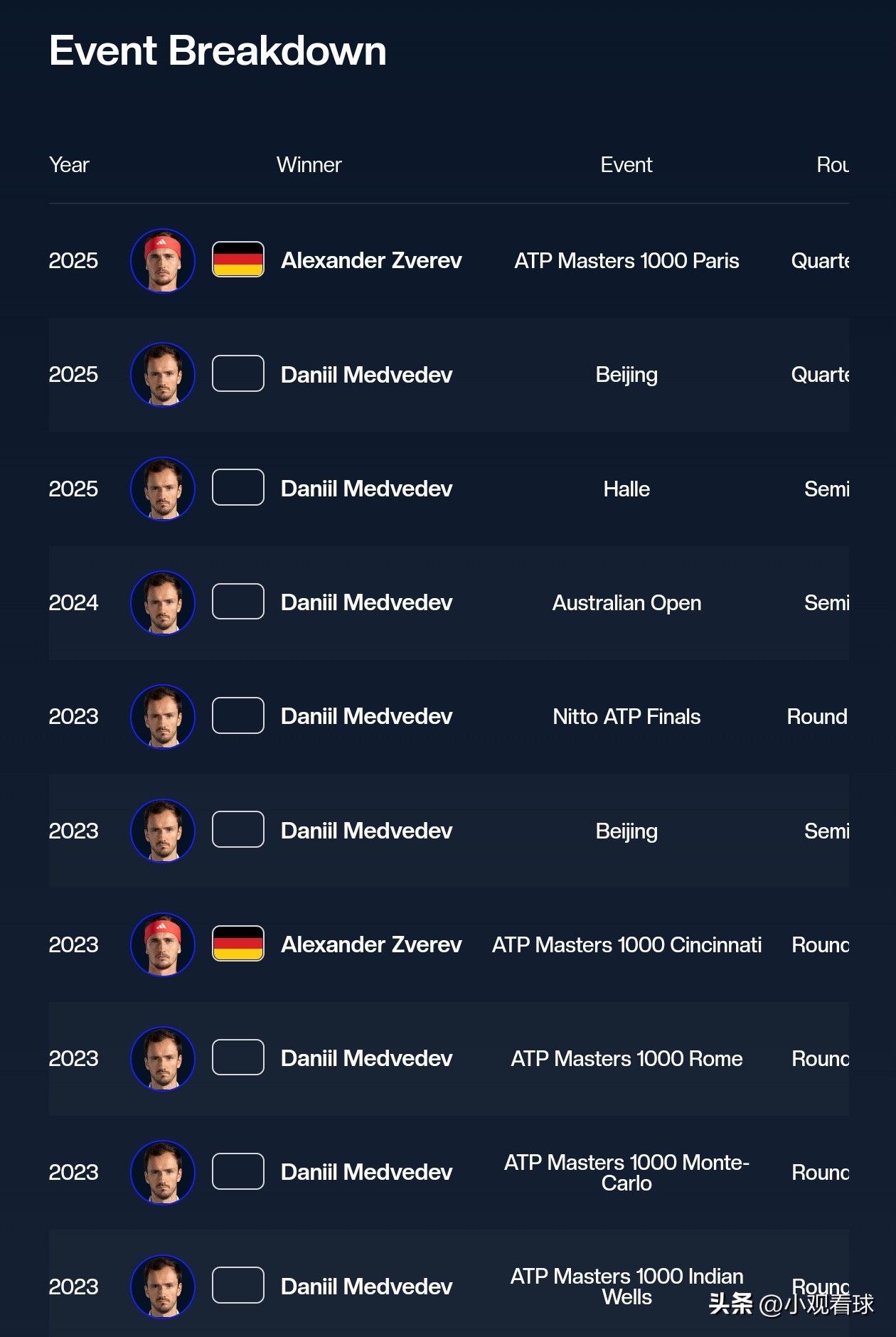
Task: Open Alexander Zverev link in Paris row
Action: coord(371,260)
